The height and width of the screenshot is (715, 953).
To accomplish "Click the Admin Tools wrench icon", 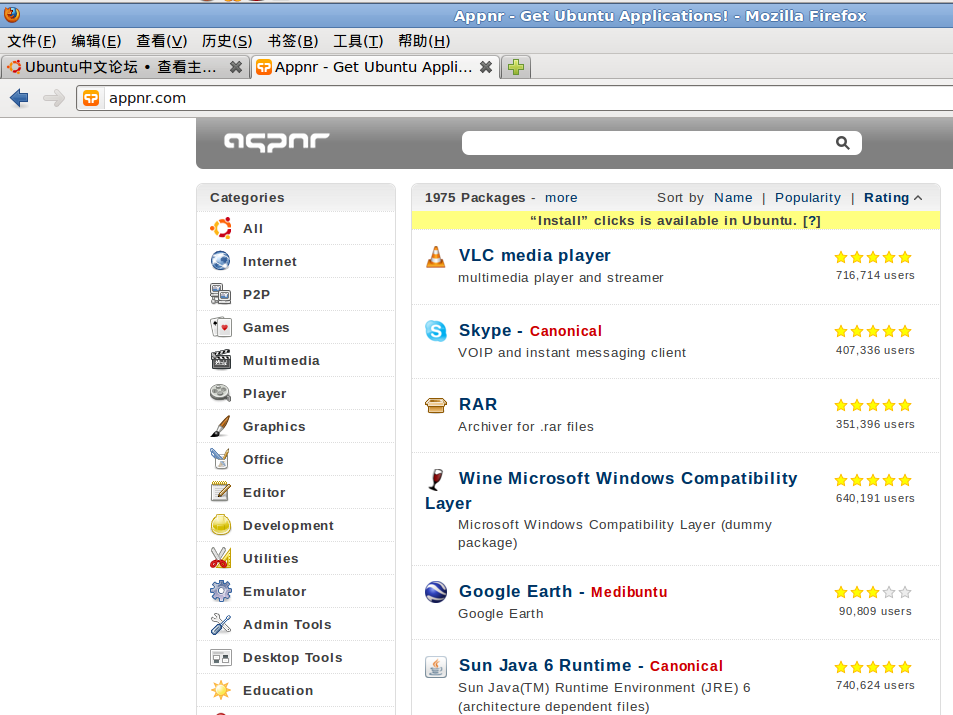I will [x=221, y=624].
